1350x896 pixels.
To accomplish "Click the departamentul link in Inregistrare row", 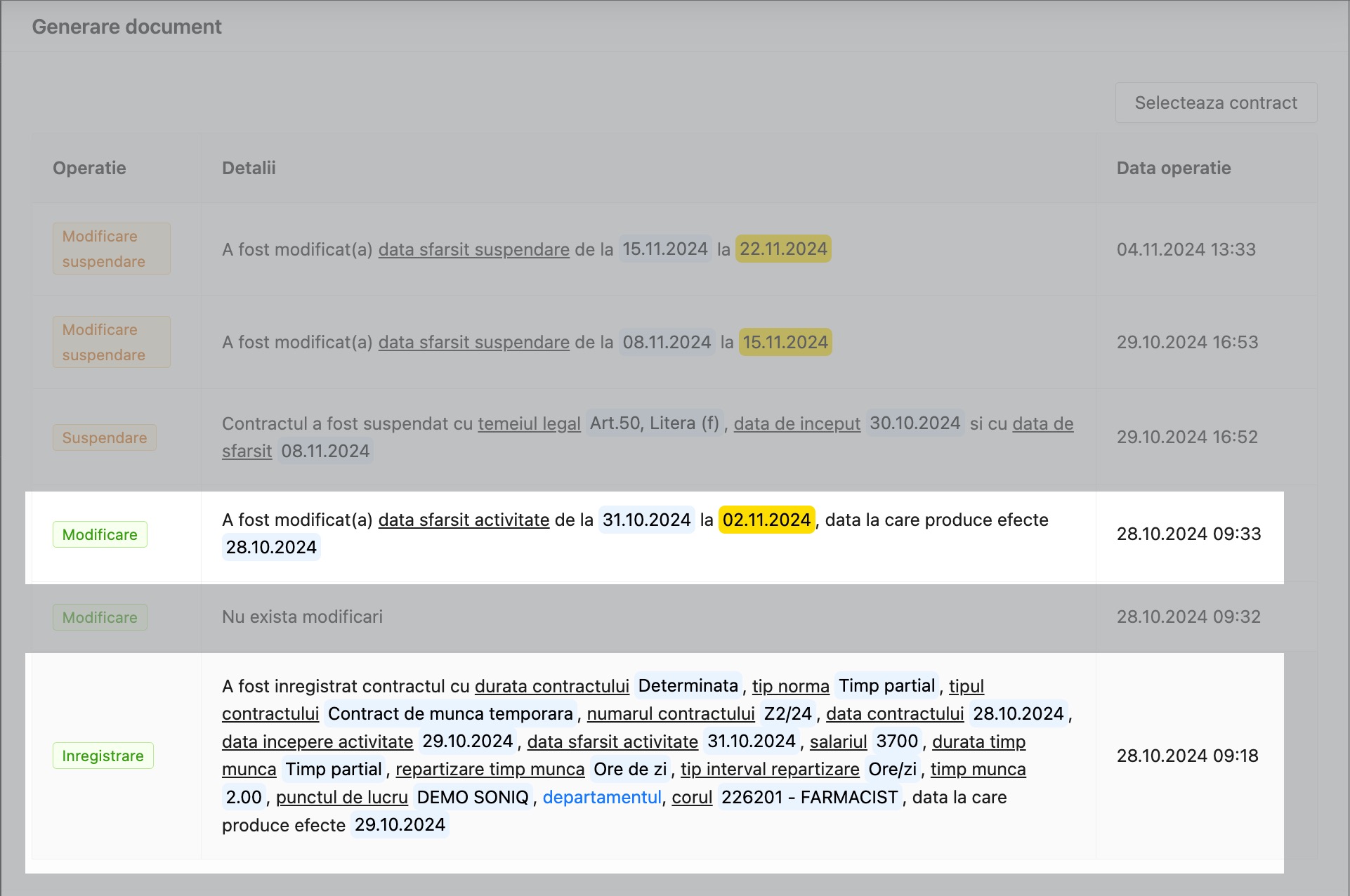I will point(602,797).
